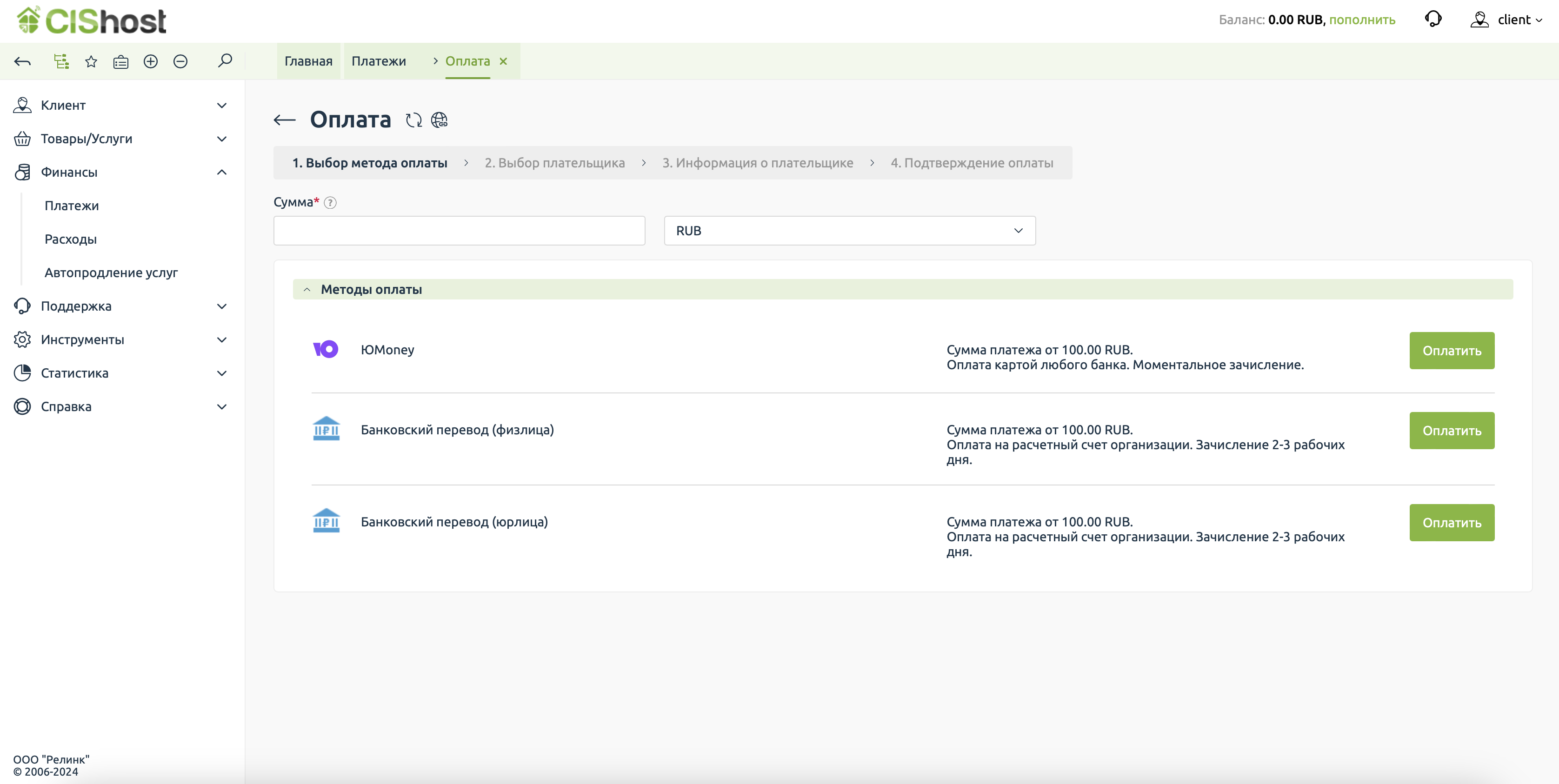Click the plus circle toolbar icon
Image resolution: width=1559 pixels, height=784 pixels.
pyautogui.click(x=150, y=61)
